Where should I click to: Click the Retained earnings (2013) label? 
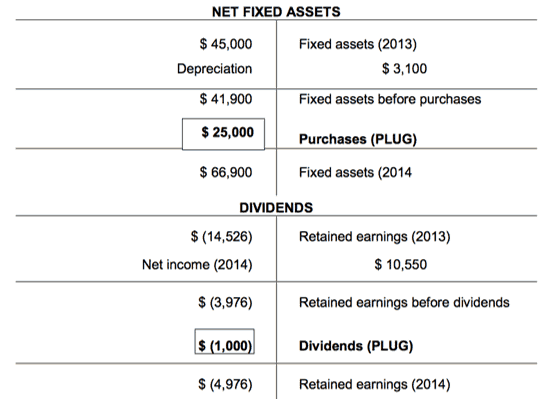pyautogui.click(x=374, y=237)
